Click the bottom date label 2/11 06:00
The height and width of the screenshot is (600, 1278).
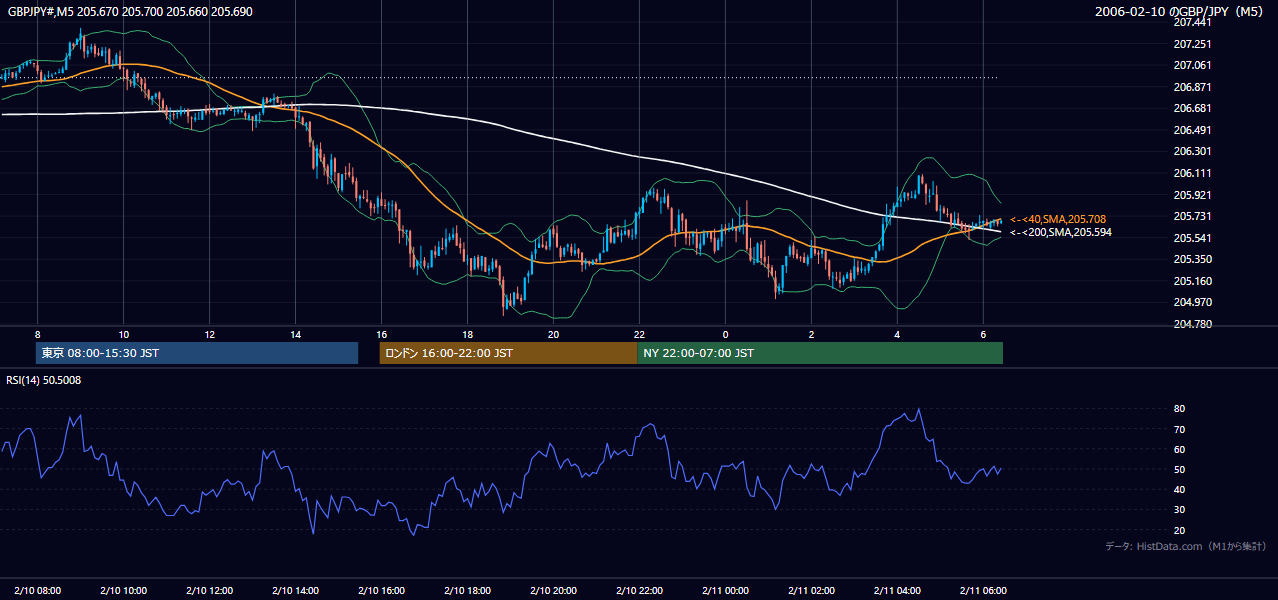(983, 591)
